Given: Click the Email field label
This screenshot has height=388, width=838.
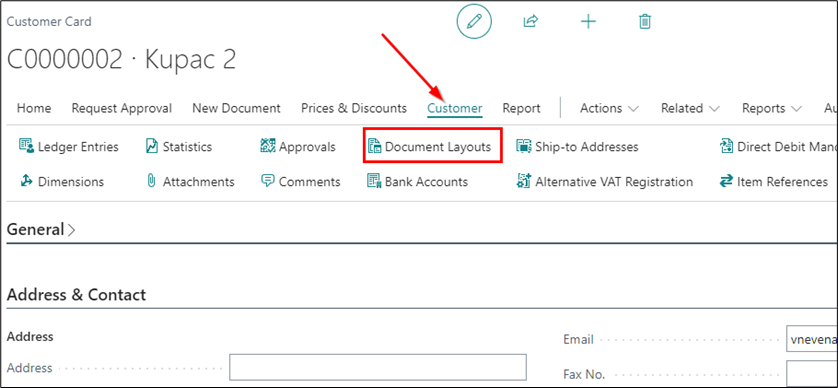Looking at the screenshot, I should tap(578, 339).
